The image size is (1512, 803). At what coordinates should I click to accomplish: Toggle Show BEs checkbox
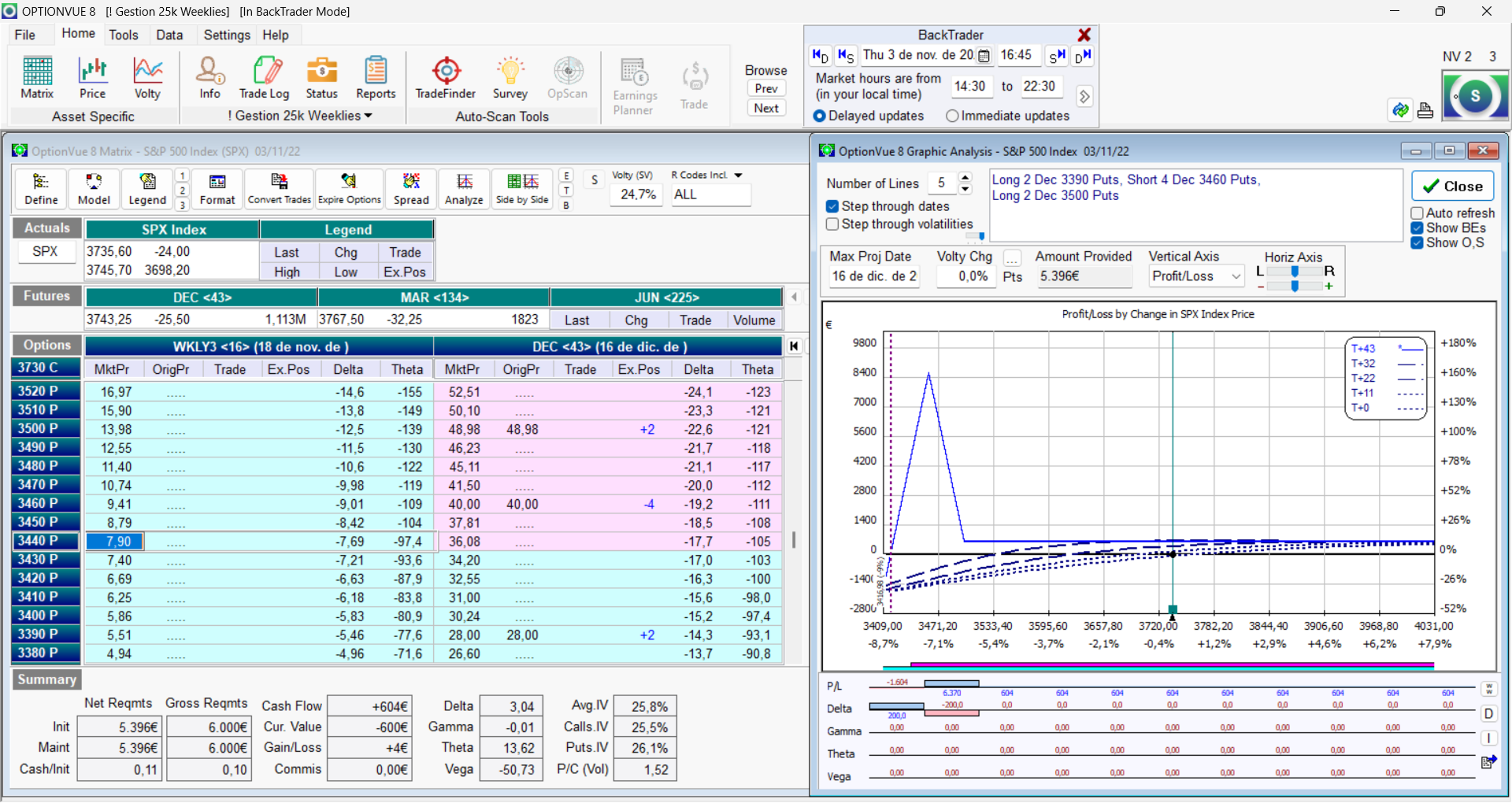tap(1417, 228)
